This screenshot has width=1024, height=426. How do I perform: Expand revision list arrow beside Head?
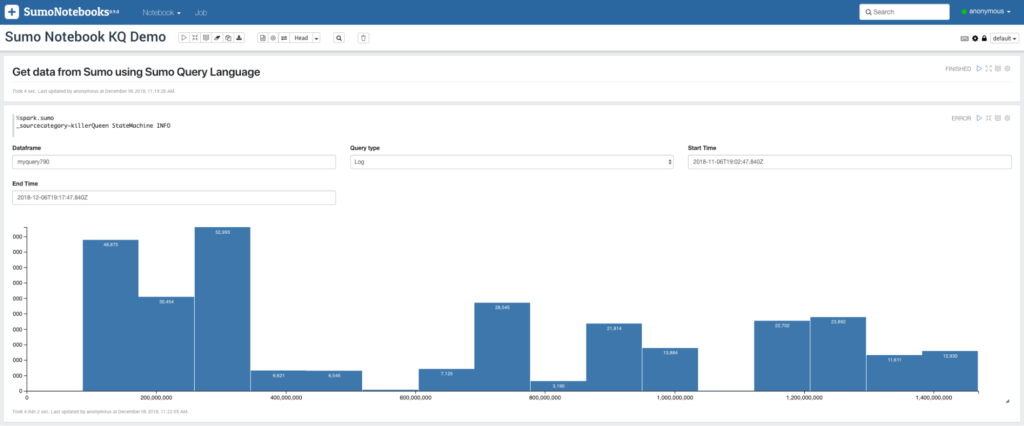pos(316,38)
